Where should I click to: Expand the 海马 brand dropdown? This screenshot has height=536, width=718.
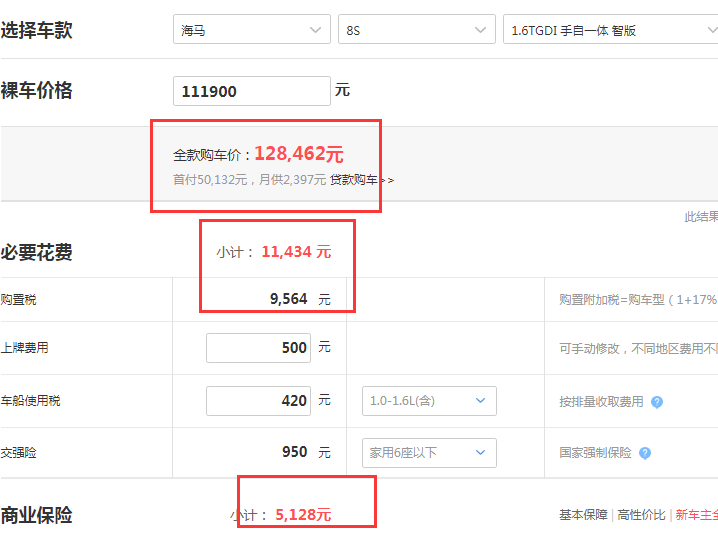(252, 29)
